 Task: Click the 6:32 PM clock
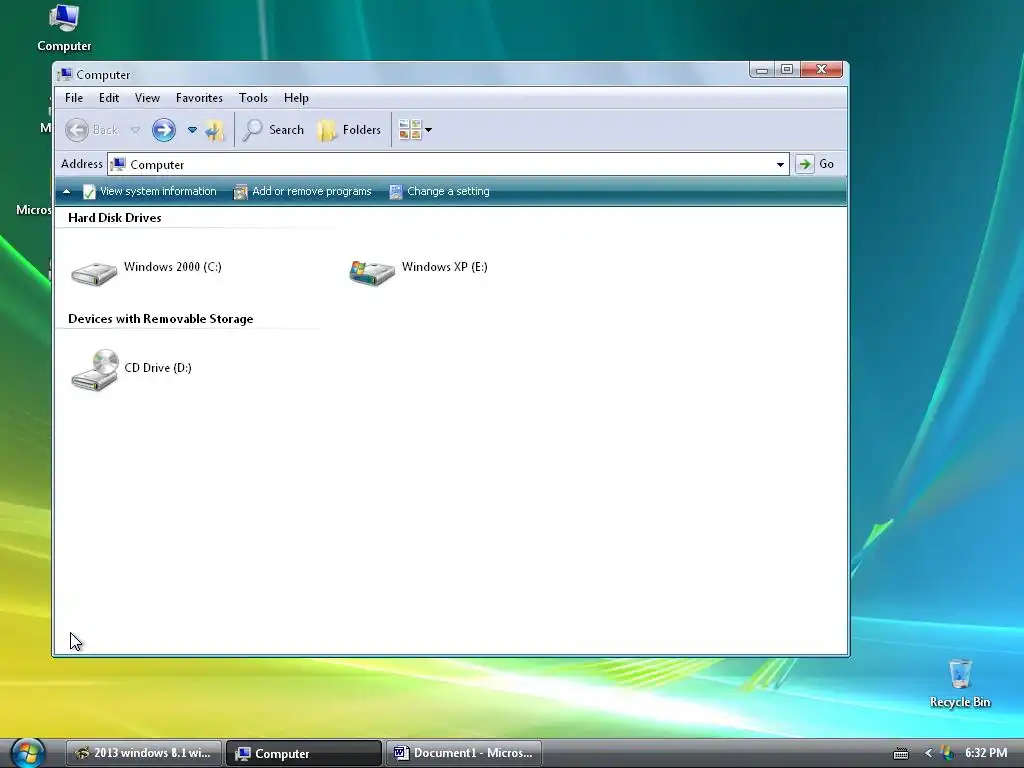point(986,753)
